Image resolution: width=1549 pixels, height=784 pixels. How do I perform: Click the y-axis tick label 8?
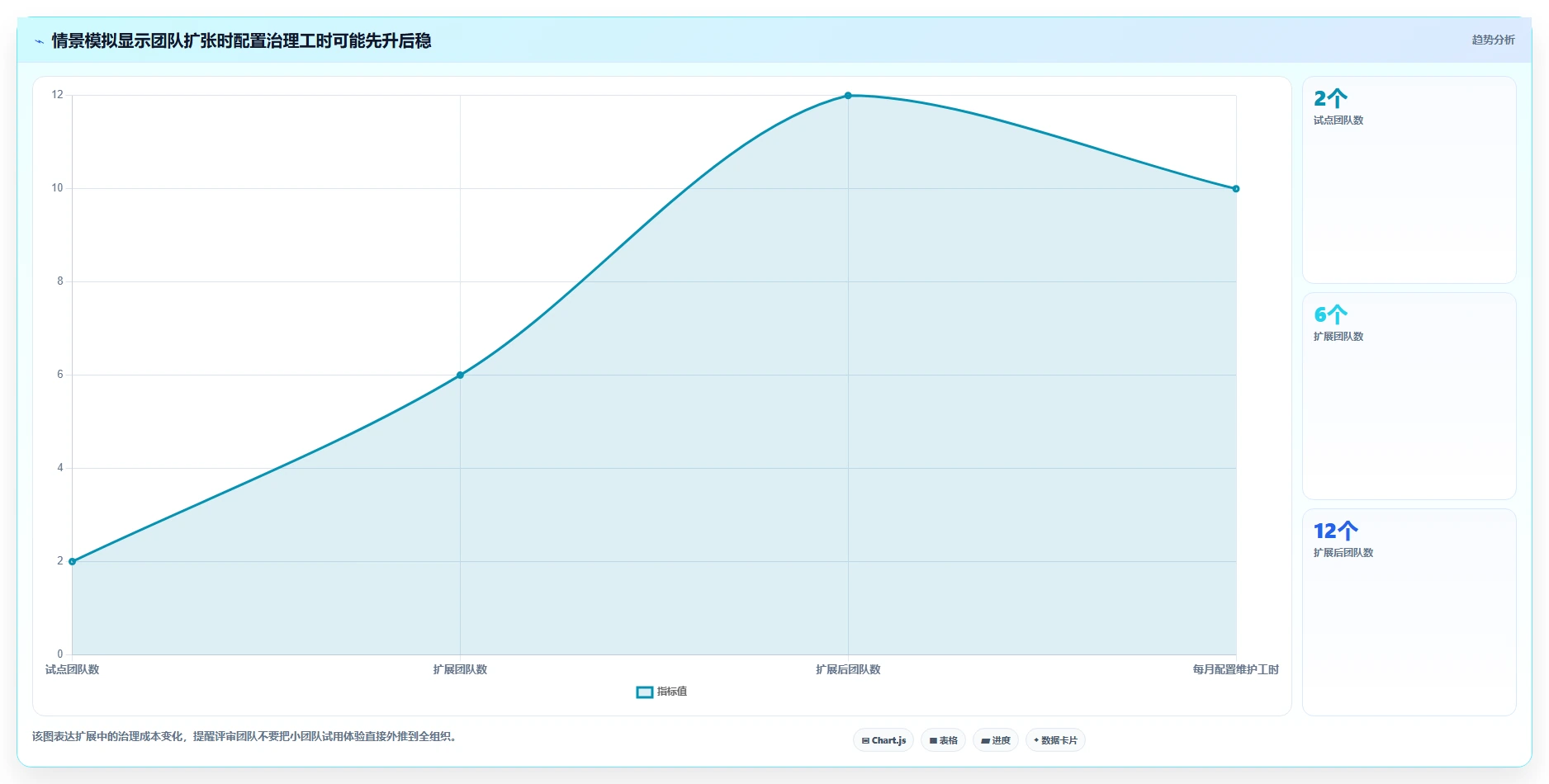click(x=60, y=281)
